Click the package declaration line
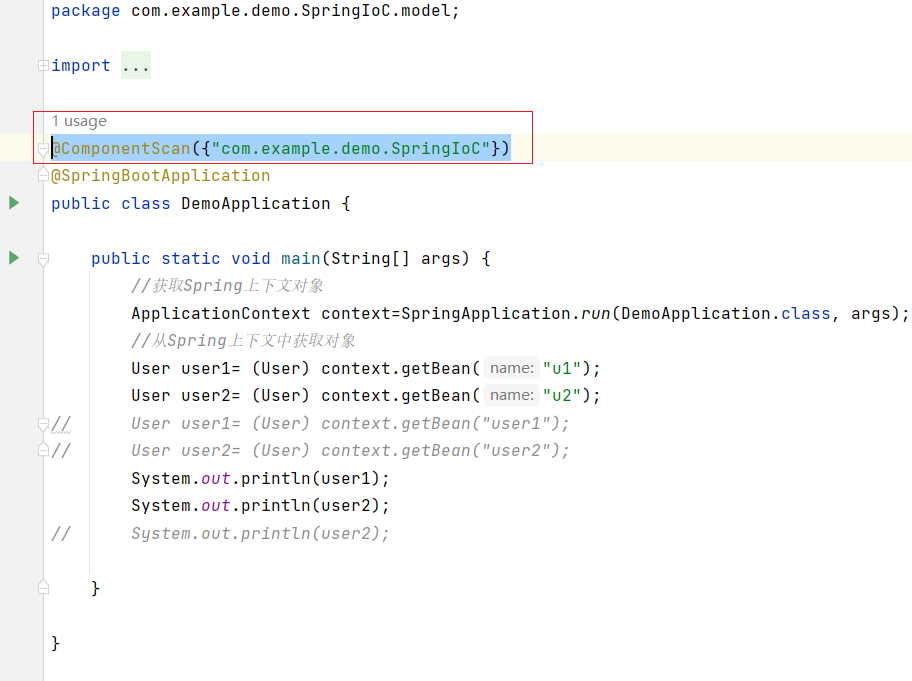 click(x=255, y=10)
